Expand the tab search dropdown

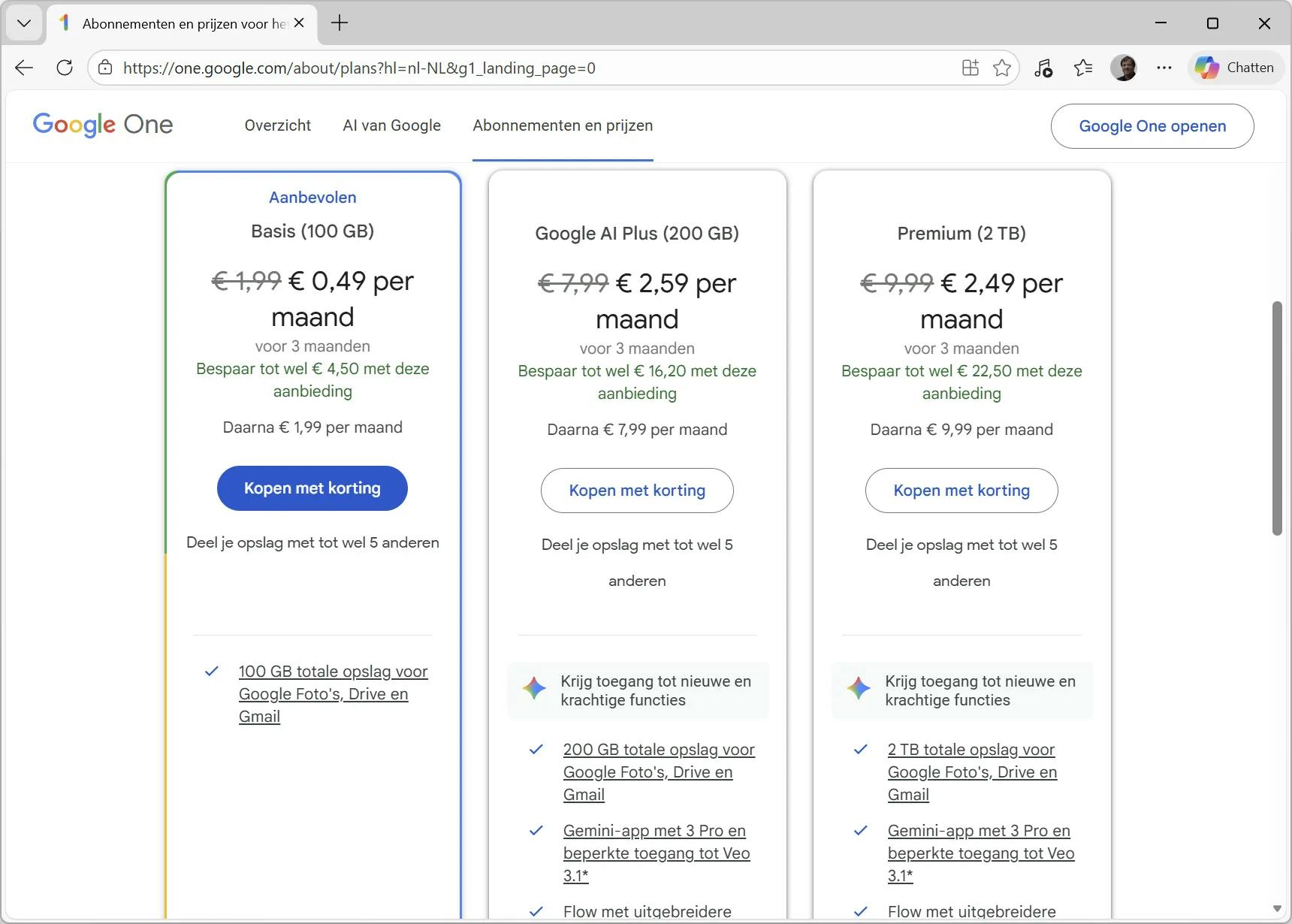pos(24,23)
